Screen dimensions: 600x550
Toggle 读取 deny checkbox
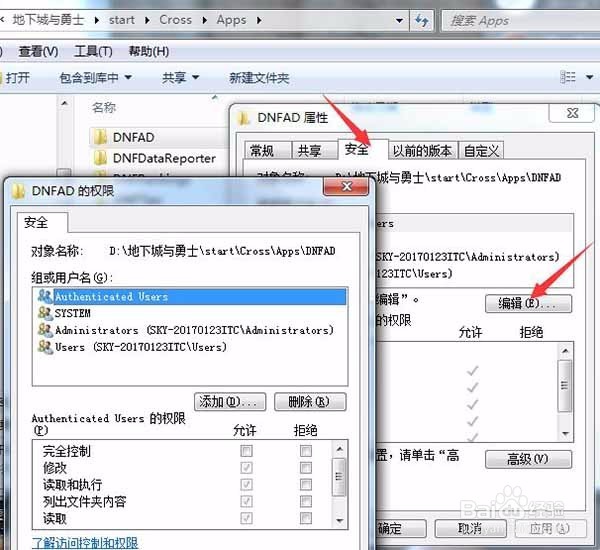[305, 518]
